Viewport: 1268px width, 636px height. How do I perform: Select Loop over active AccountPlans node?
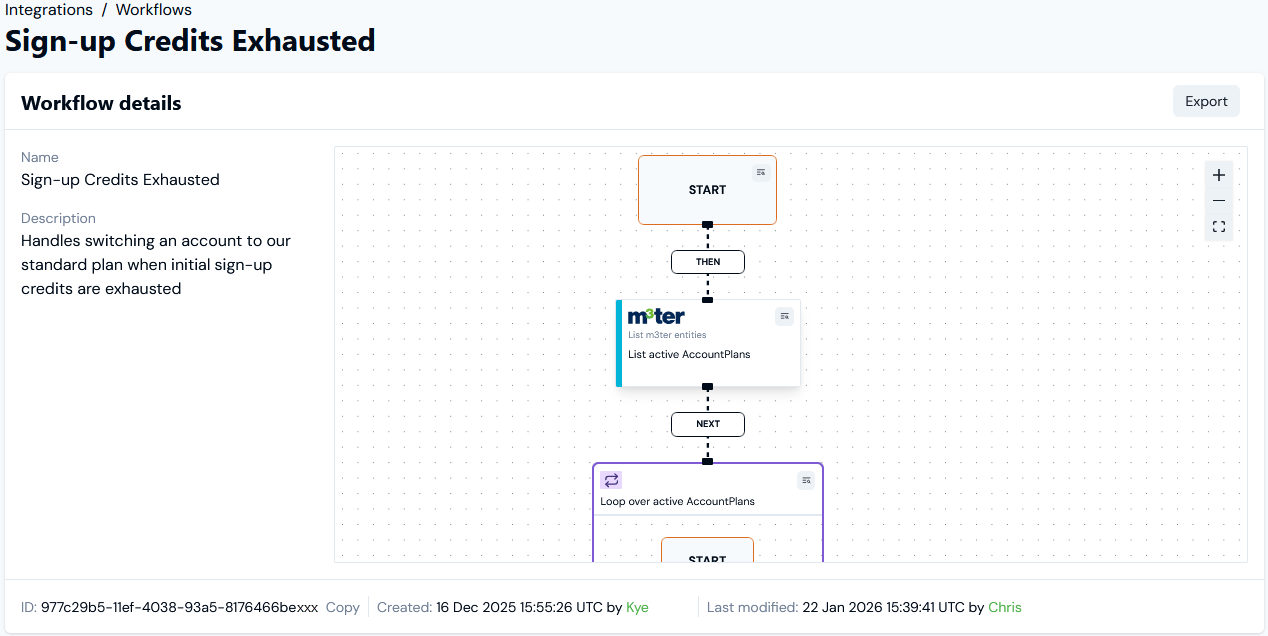click(708, 512)
